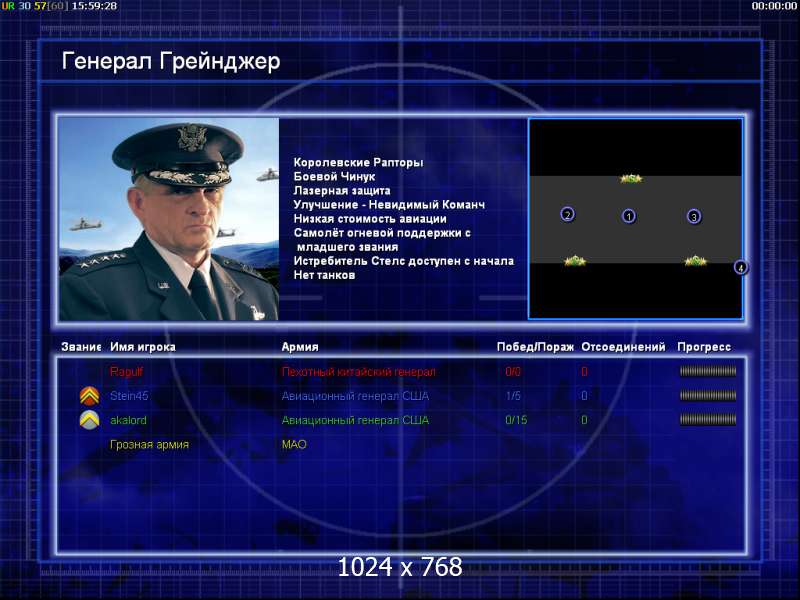The height and width of the screenshot is (600, 800).
Task: Click akalord's 'Авиационный генерал США' army
Action: pyautogui.click(x=355, y=420)
